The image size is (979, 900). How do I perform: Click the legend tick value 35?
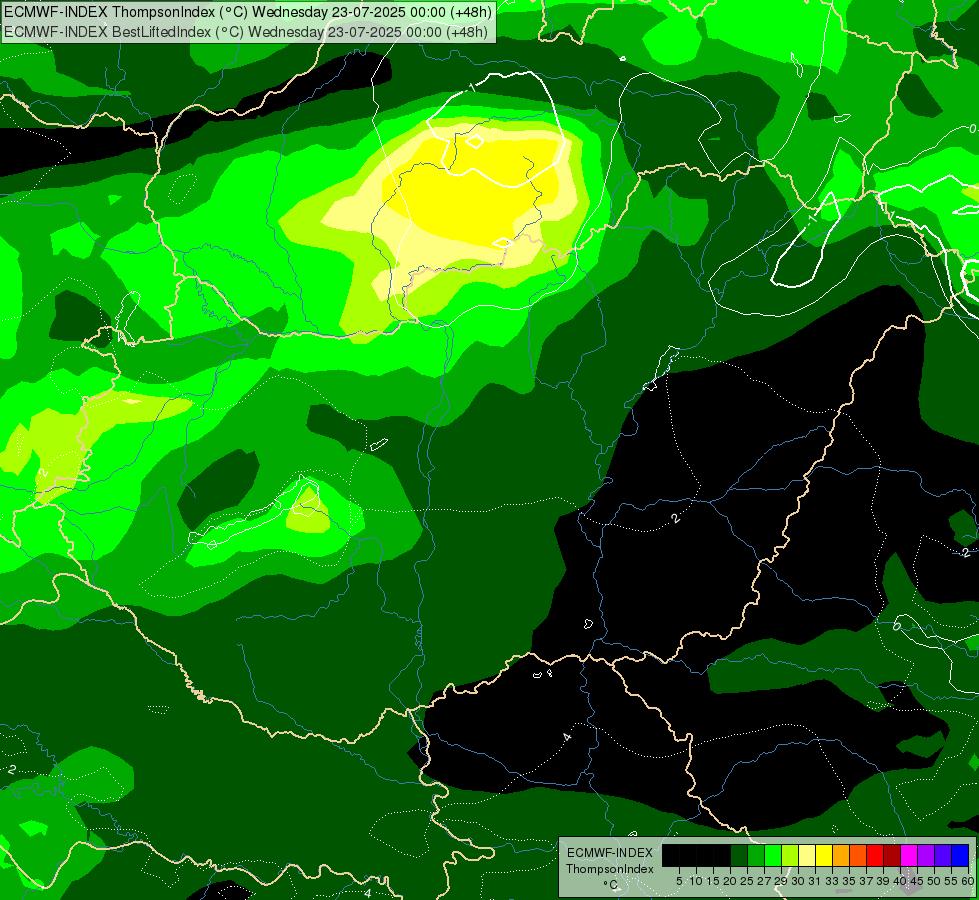pos(849,881)
